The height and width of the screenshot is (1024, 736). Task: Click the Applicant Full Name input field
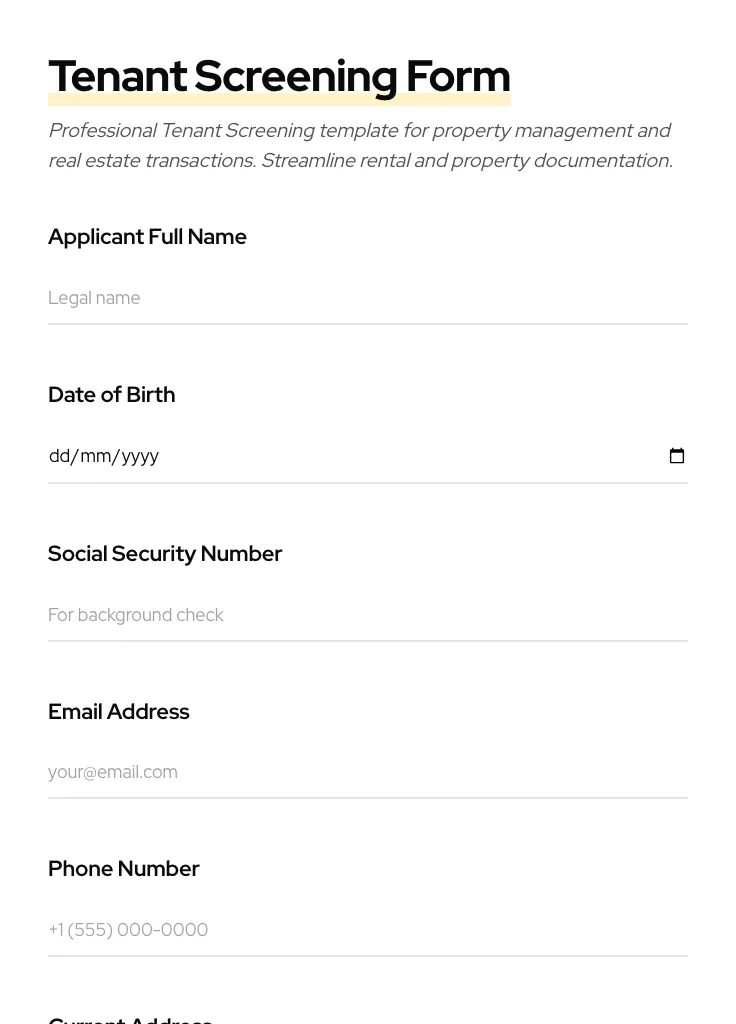pyautogui.click(x=367, y=298)
